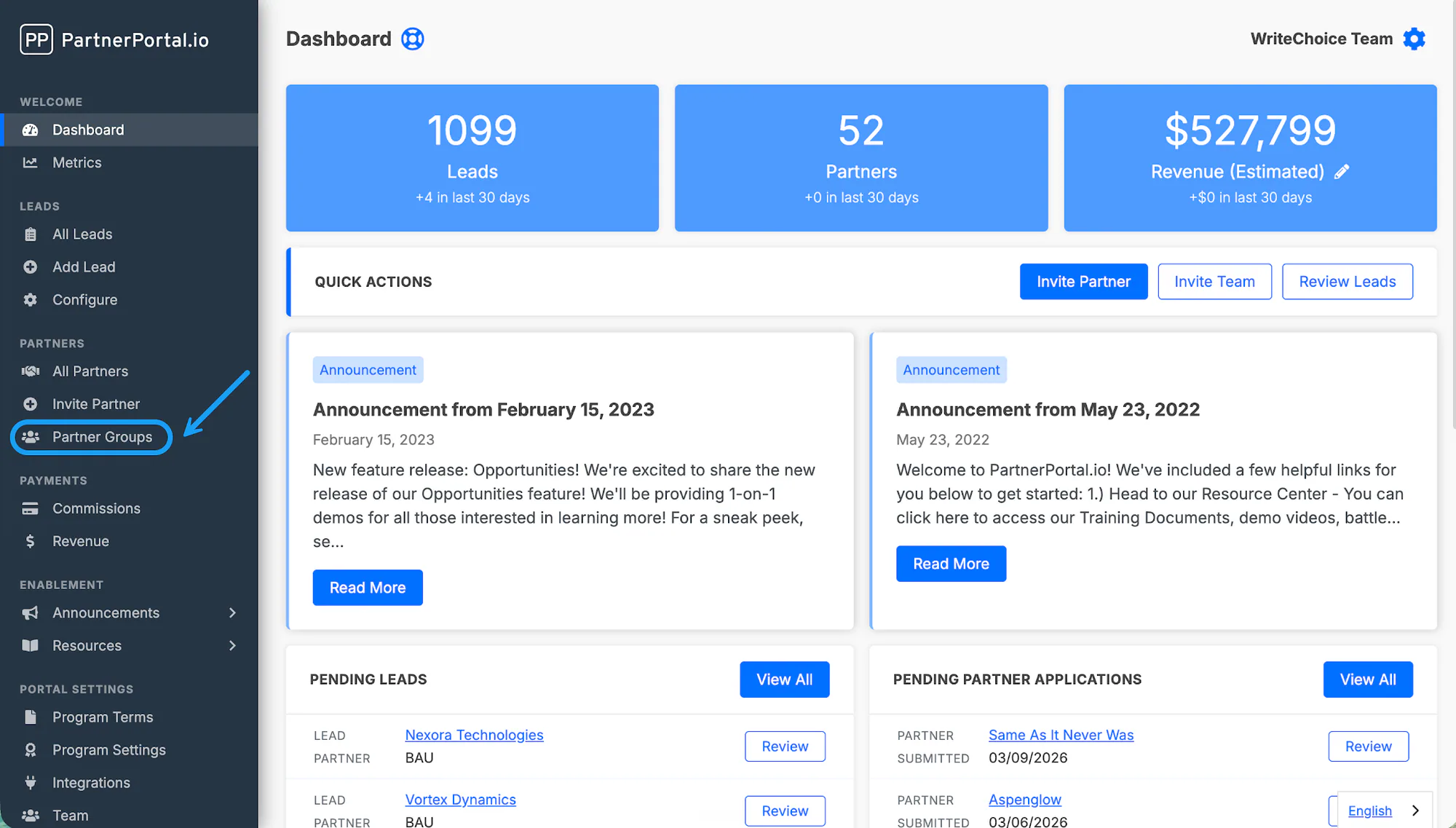View All pending leads
This screenshot has width=1456, height=828.
pos(784,679)
